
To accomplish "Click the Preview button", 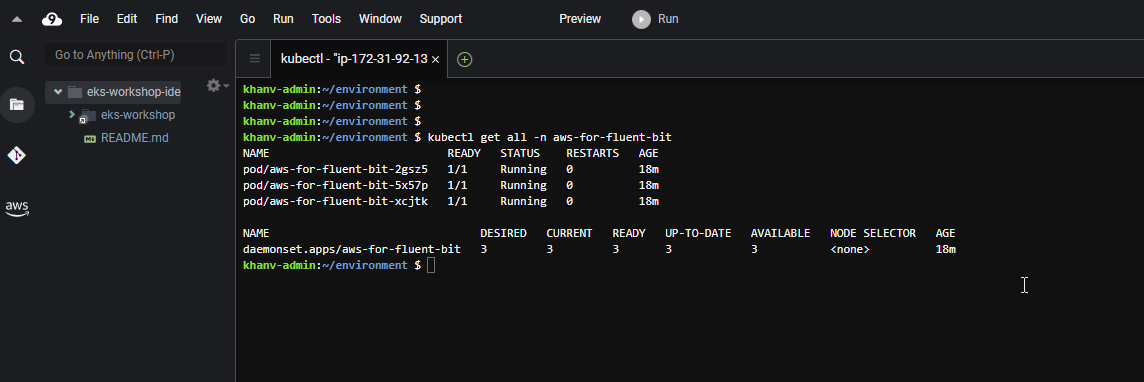I will point(580,19).
